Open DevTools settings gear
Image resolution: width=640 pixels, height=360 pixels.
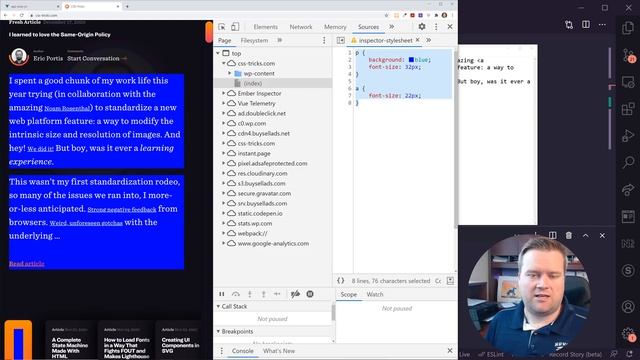pos(422,27)
